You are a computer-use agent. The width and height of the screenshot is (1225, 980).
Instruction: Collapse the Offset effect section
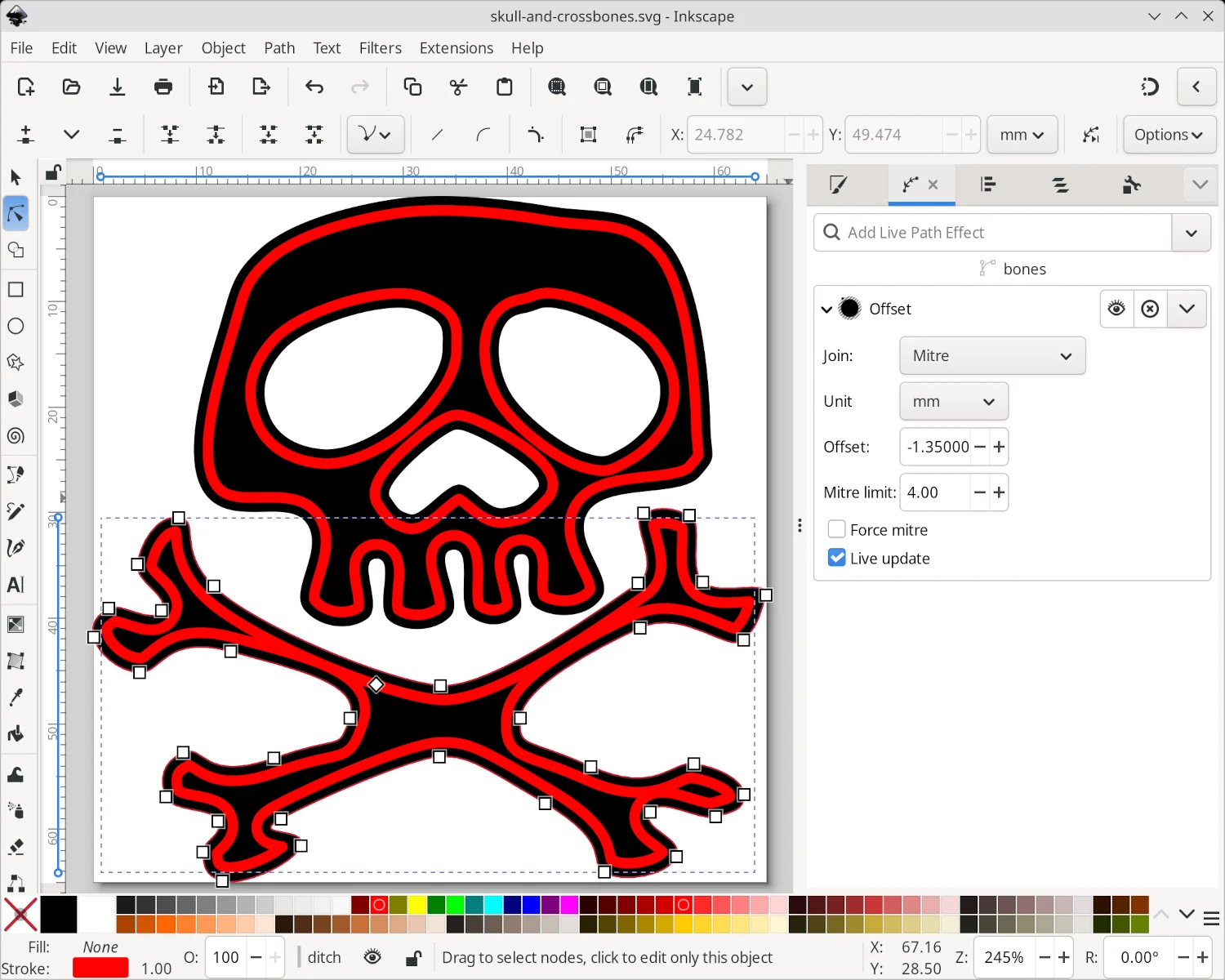pos(826,309)
